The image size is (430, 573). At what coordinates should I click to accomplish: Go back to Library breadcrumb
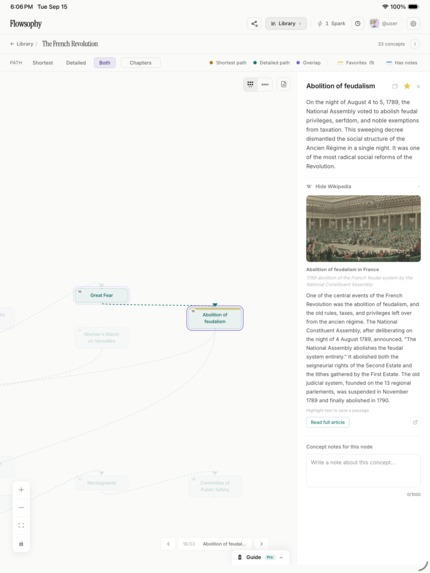22,44
